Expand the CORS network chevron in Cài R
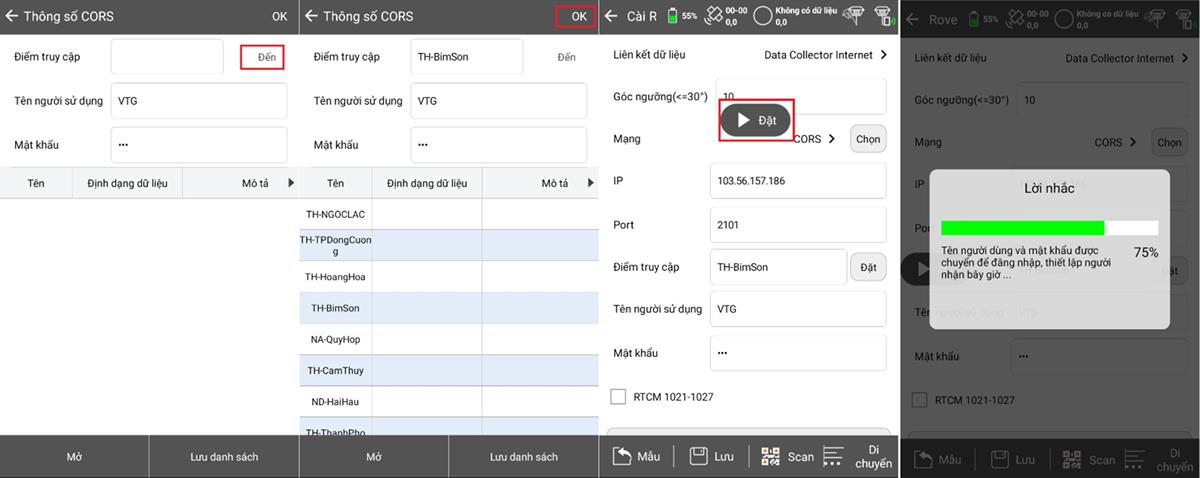Viewport: 1200px width, 478px height. coord(831,139)
